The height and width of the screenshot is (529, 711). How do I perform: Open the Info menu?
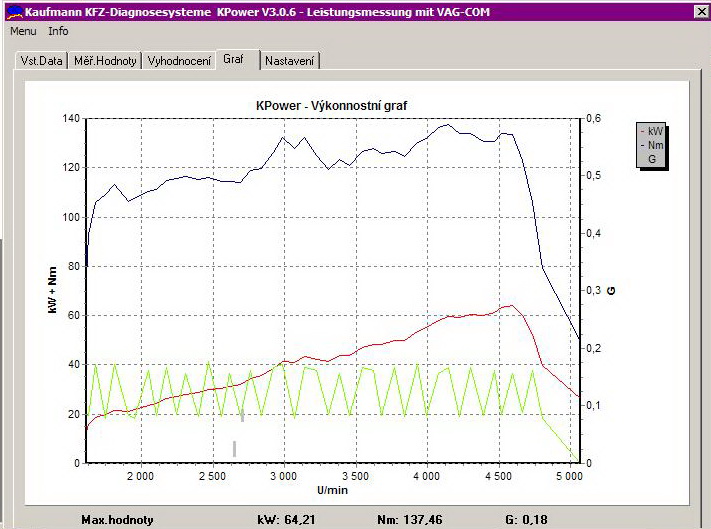[x=59, y=31]
